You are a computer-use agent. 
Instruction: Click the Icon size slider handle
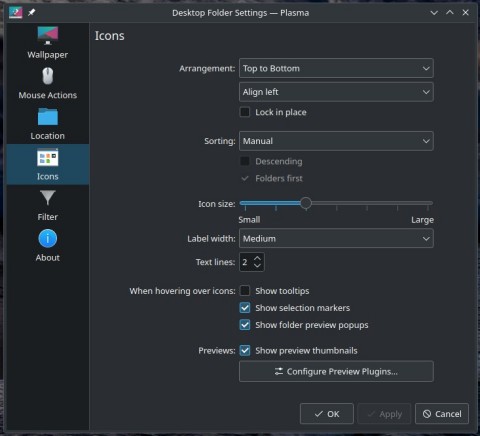coord(306,203)
